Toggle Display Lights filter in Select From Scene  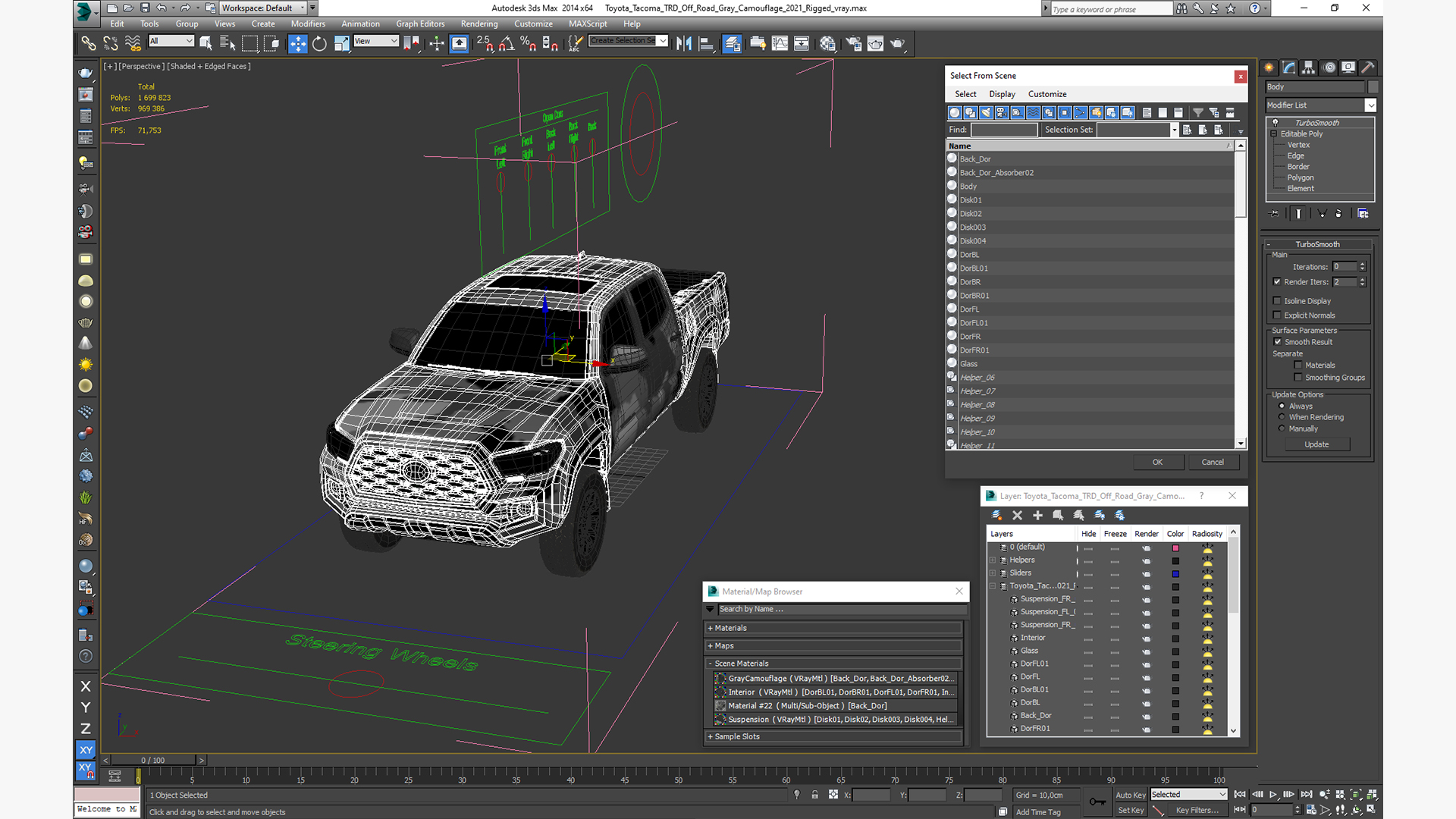point(986,112)
